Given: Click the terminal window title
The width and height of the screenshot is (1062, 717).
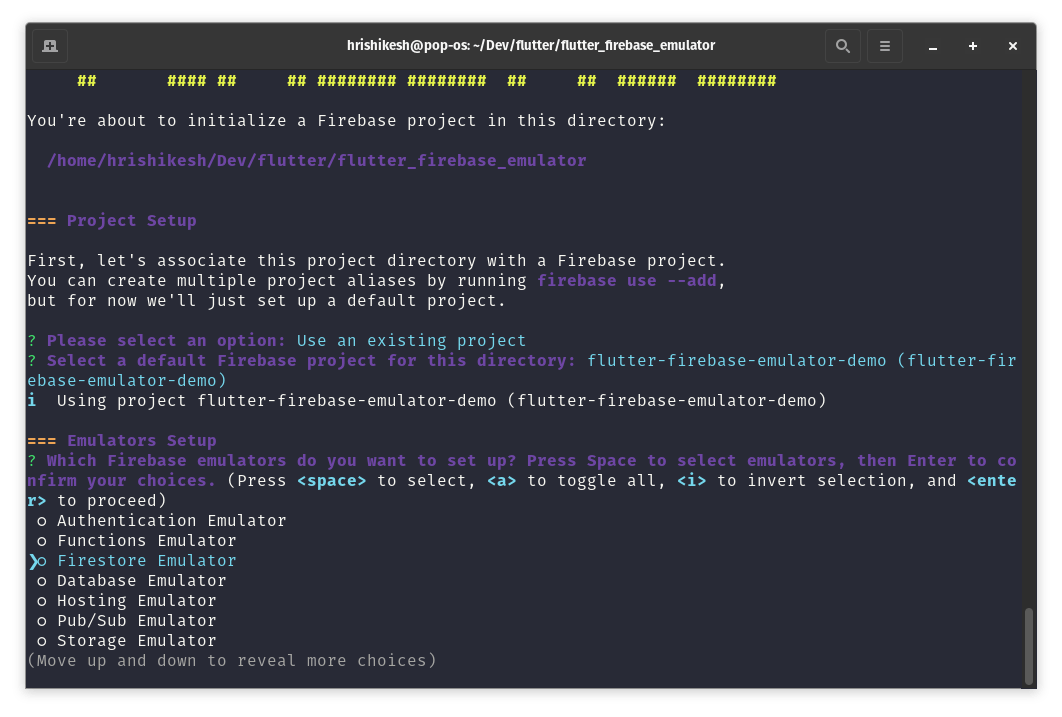Looking at the screenshot, I should point(531,45).
